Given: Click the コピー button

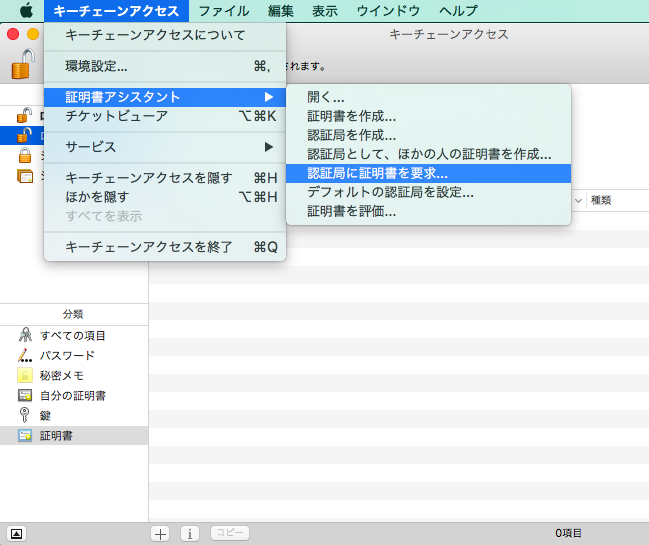Looking at the screenshot, I should [x=230, y=533].
